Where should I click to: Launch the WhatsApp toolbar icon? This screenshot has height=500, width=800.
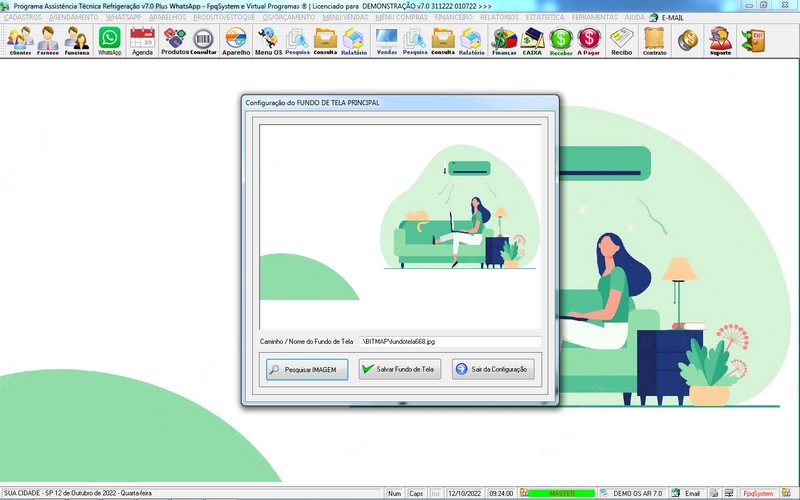(x=110, y=41)
